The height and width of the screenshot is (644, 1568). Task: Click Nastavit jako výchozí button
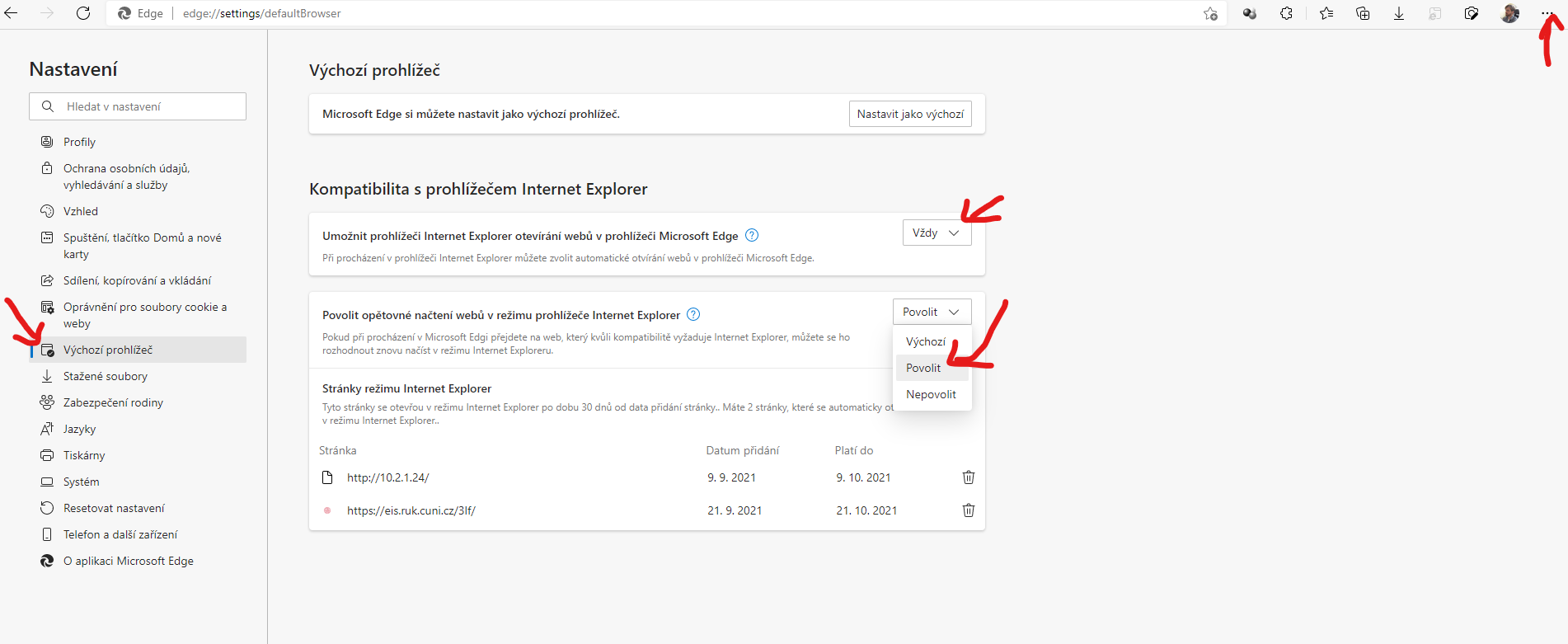coord(910,114)
